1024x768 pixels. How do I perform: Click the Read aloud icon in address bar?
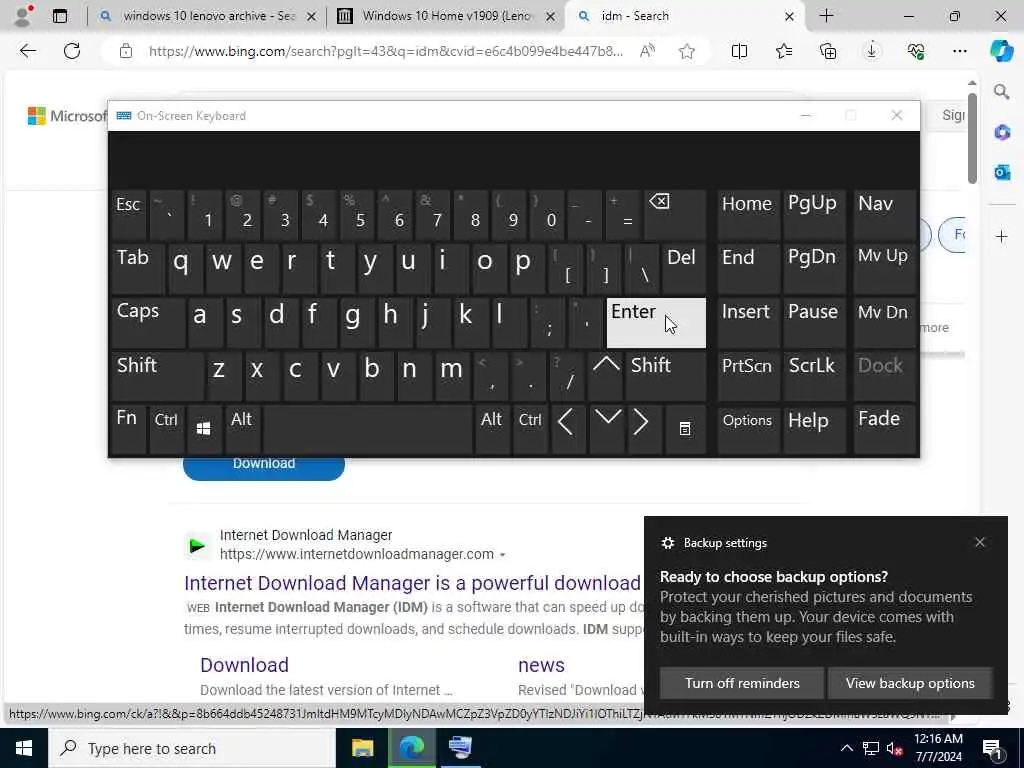647,51
